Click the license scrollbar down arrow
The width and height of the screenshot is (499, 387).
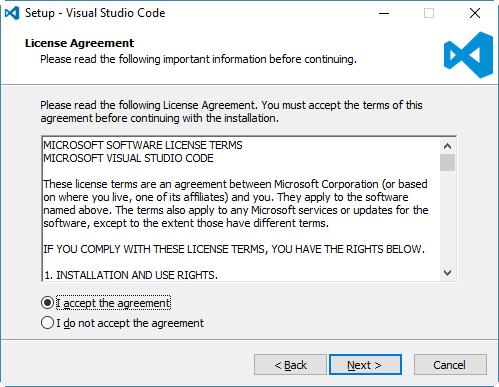(447, 273)
